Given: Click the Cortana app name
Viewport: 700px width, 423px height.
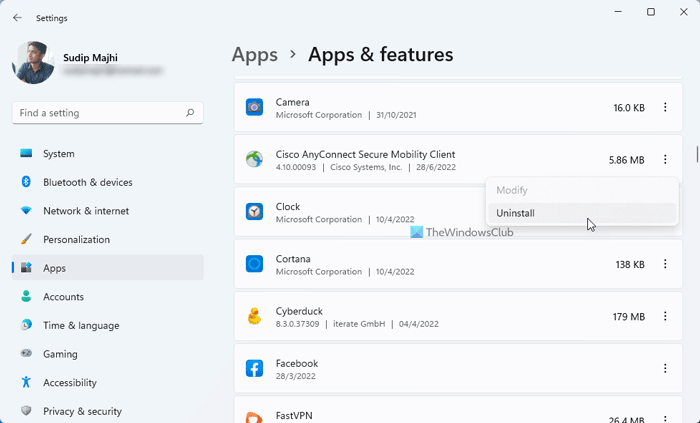Looking at the screenshot, I should point(293,259).
